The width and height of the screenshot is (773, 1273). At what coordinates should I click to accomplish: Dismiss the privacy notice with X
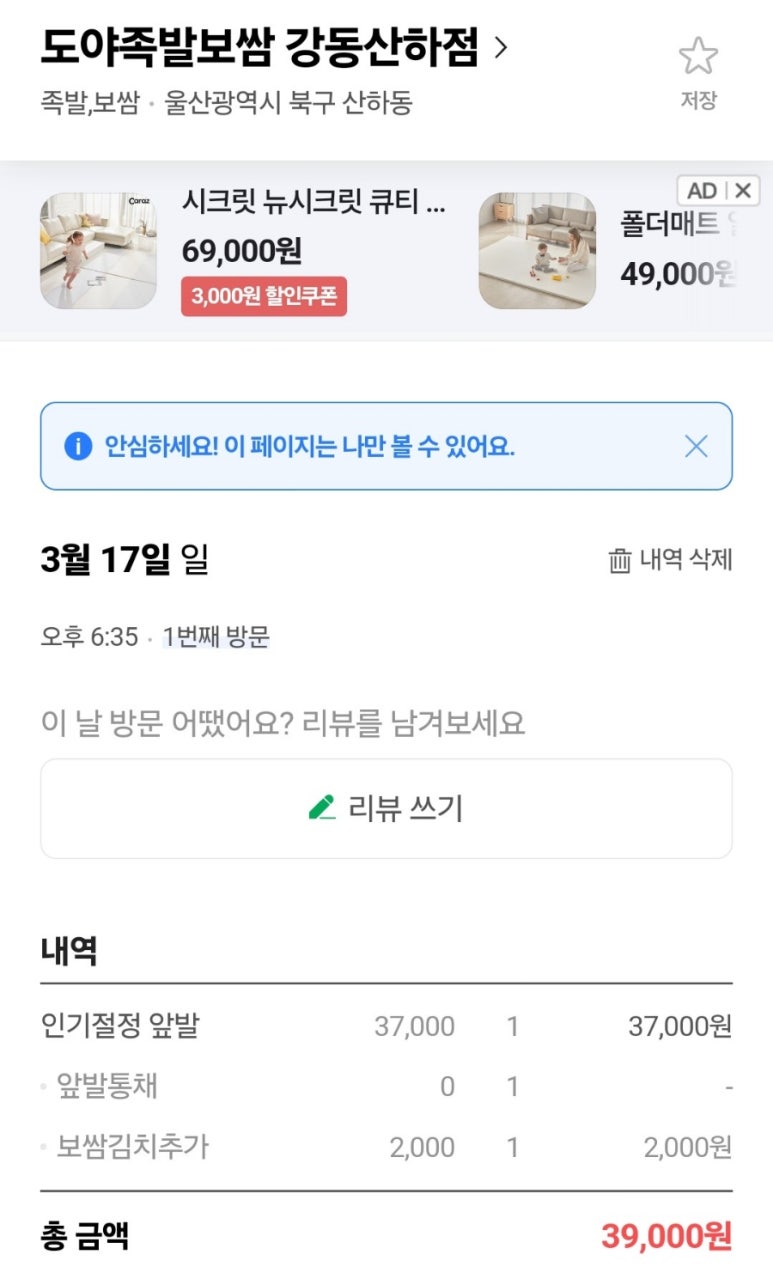click(696, 446)
